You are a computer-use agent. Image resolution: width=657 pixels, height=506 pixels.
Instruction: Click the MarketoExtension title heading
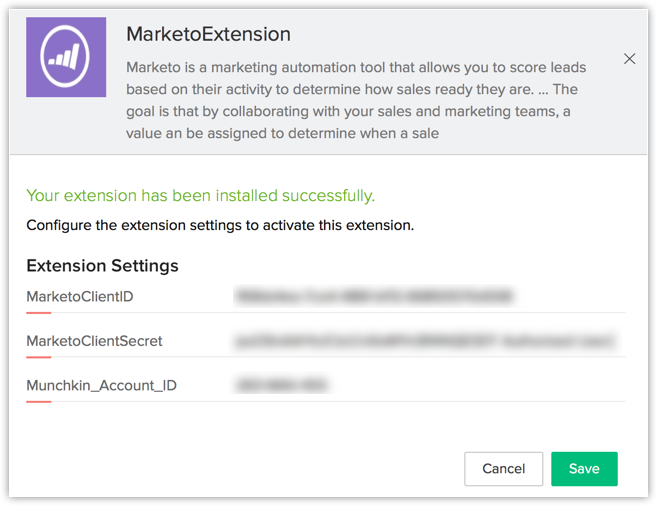coord(208,34)
